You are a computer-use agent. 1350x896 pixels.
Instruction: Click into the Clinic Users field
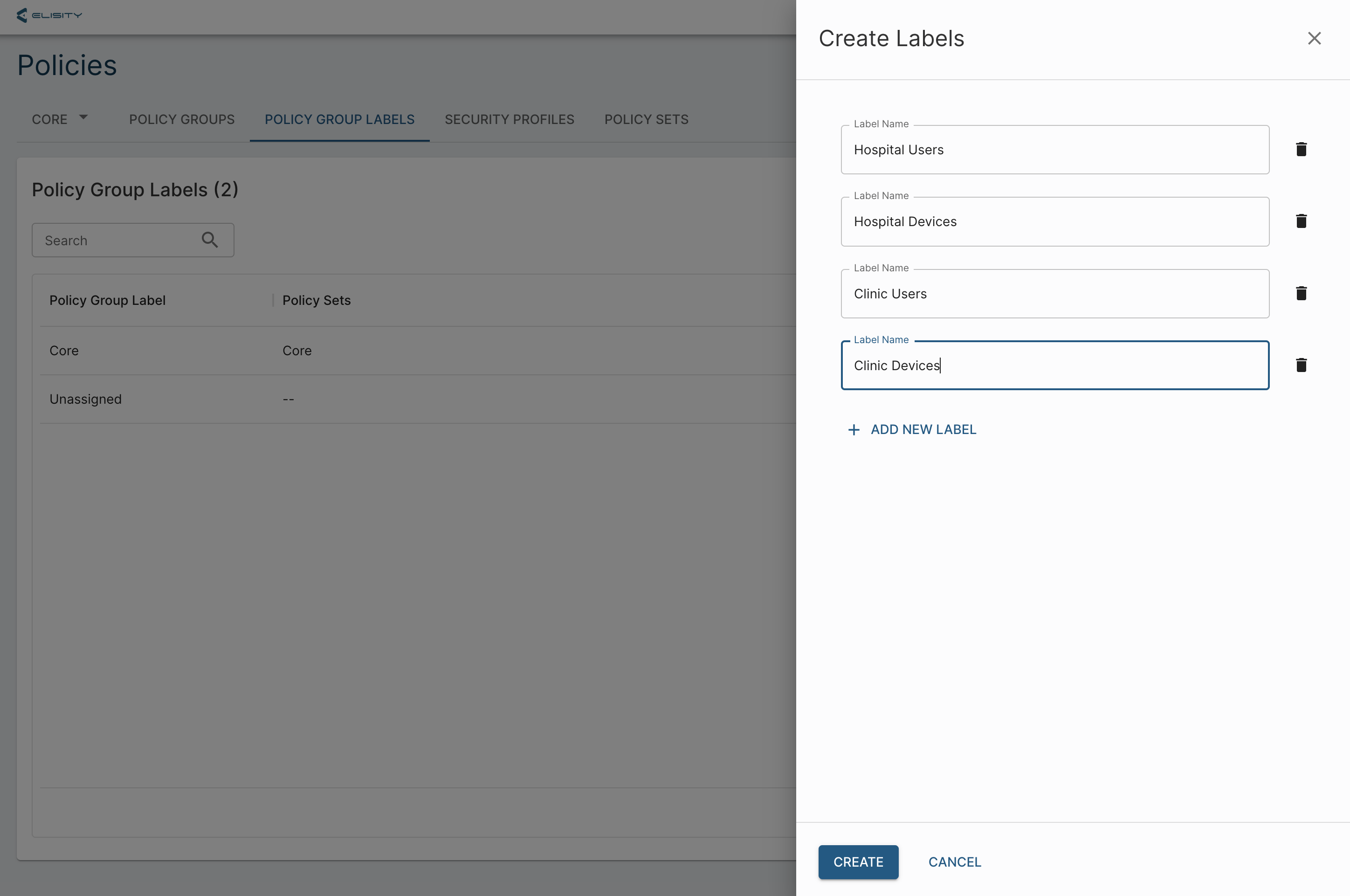(x=1054, y=294)
